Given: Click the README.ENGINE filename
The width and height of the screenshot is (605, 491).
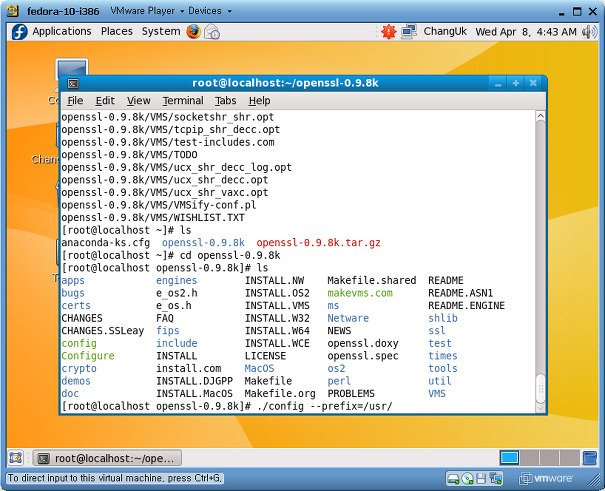Looking at the screenshot, I should [466, 306].
